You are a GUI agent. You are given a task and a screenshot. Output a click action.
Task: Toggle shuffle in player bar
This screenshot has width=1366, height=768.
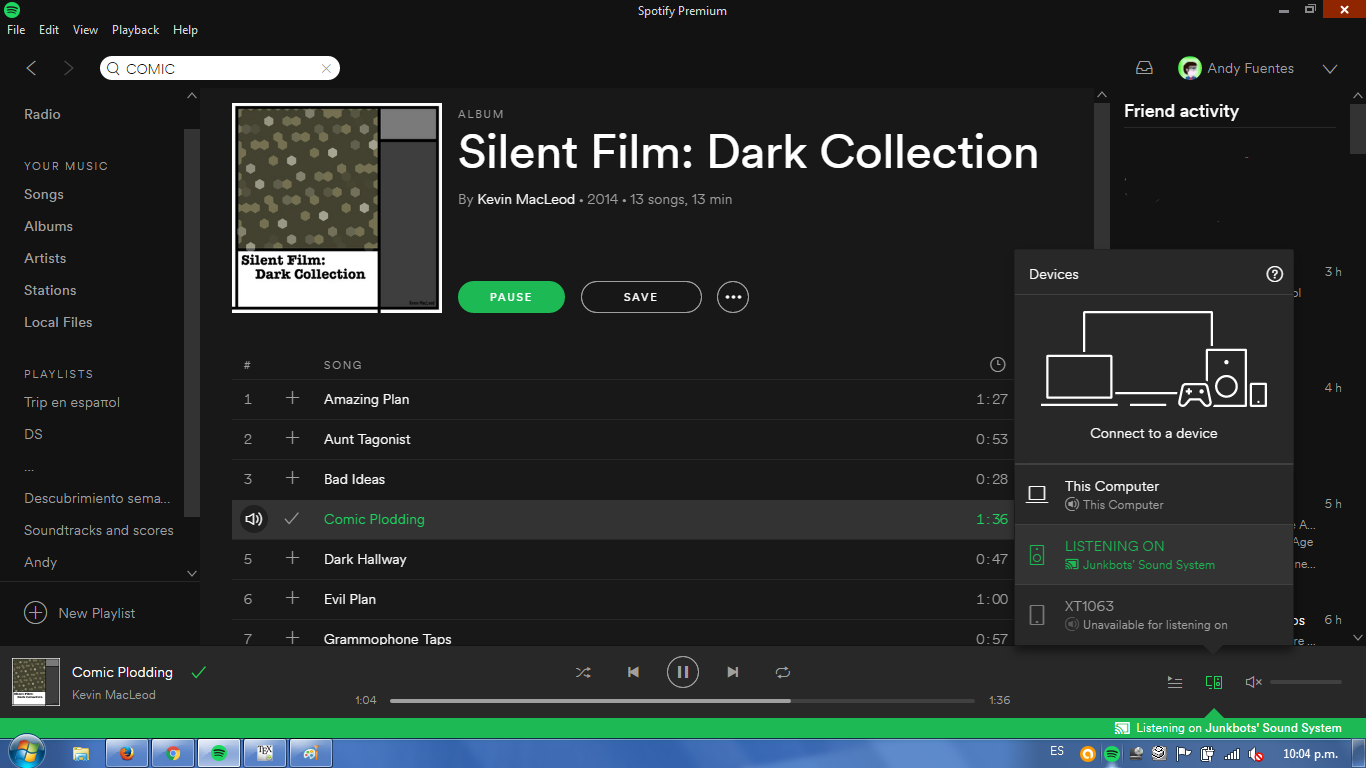click(583, 672)
